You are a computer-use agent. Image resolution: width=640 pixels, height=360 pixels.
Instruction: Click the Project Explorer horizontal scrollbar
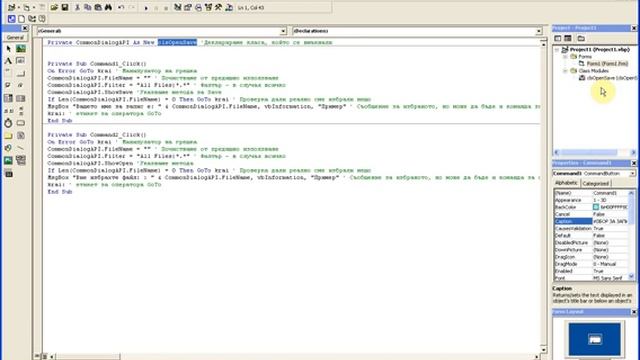(x=595, y=152)
